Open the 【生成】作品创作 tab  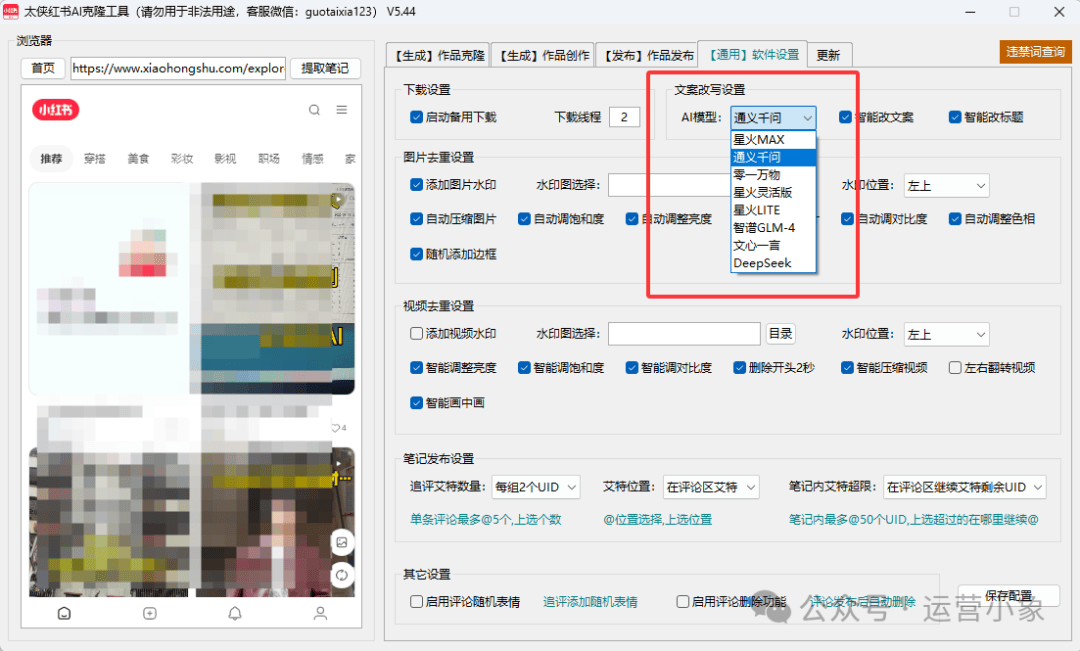(x=544, y=55)
